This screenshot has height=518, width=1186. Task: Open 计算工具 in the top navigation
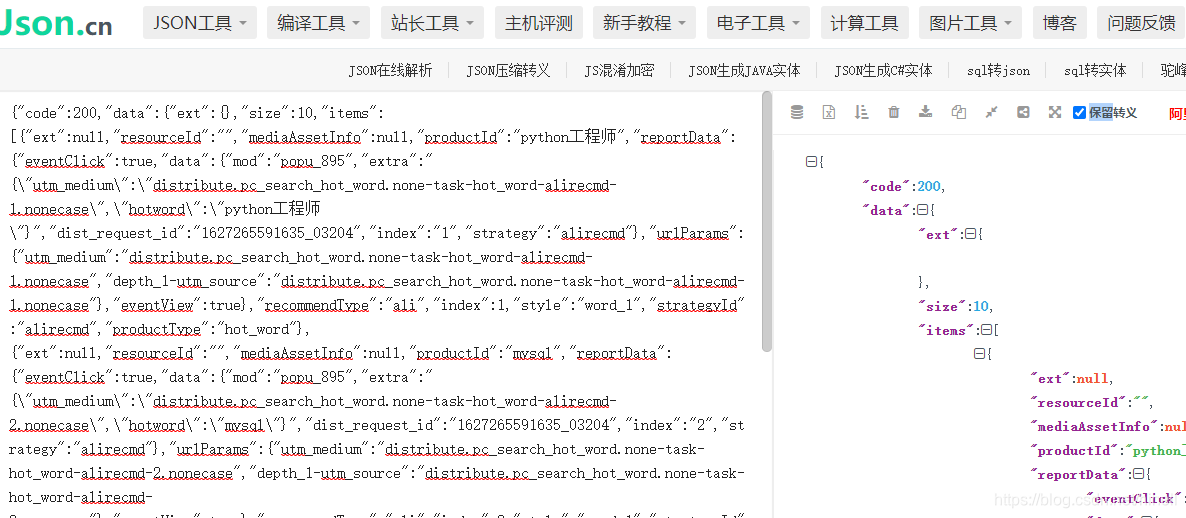[865, 23]
